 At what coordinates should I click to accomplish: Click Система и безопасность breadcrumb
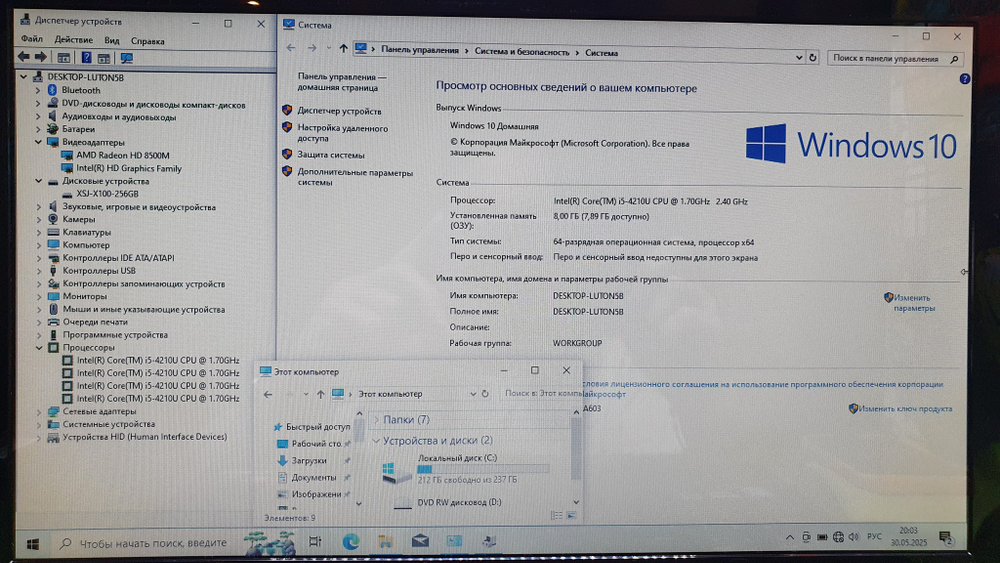point(522,52)
